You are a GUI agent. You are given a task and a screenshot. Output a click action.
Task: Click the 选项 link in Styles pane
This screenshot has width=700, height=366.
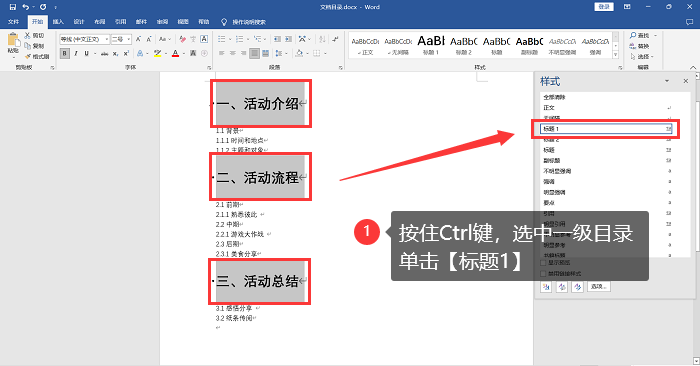click(x=599, y=287)
